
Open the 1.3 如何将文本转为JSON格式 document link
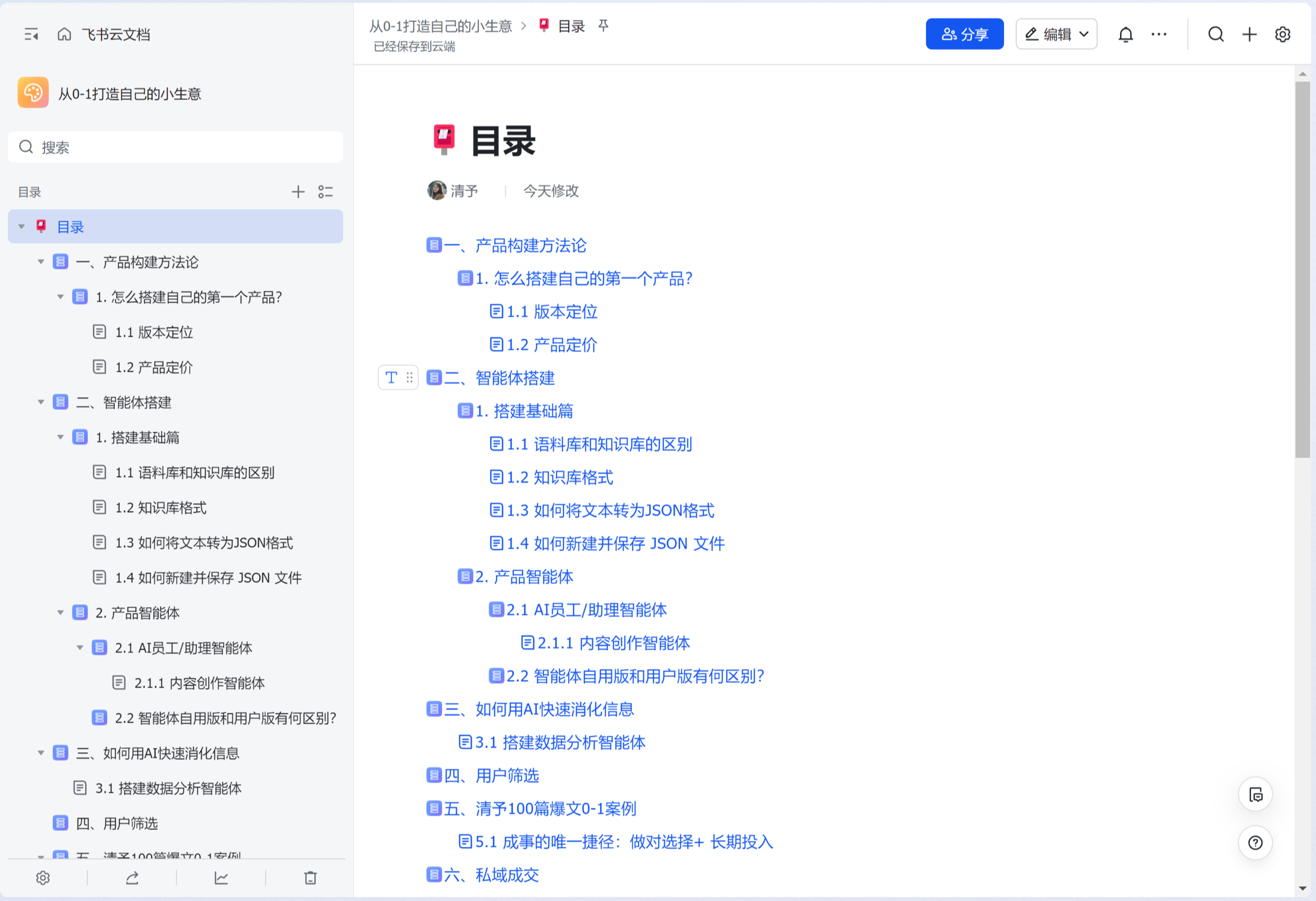(x=610, y=510)
